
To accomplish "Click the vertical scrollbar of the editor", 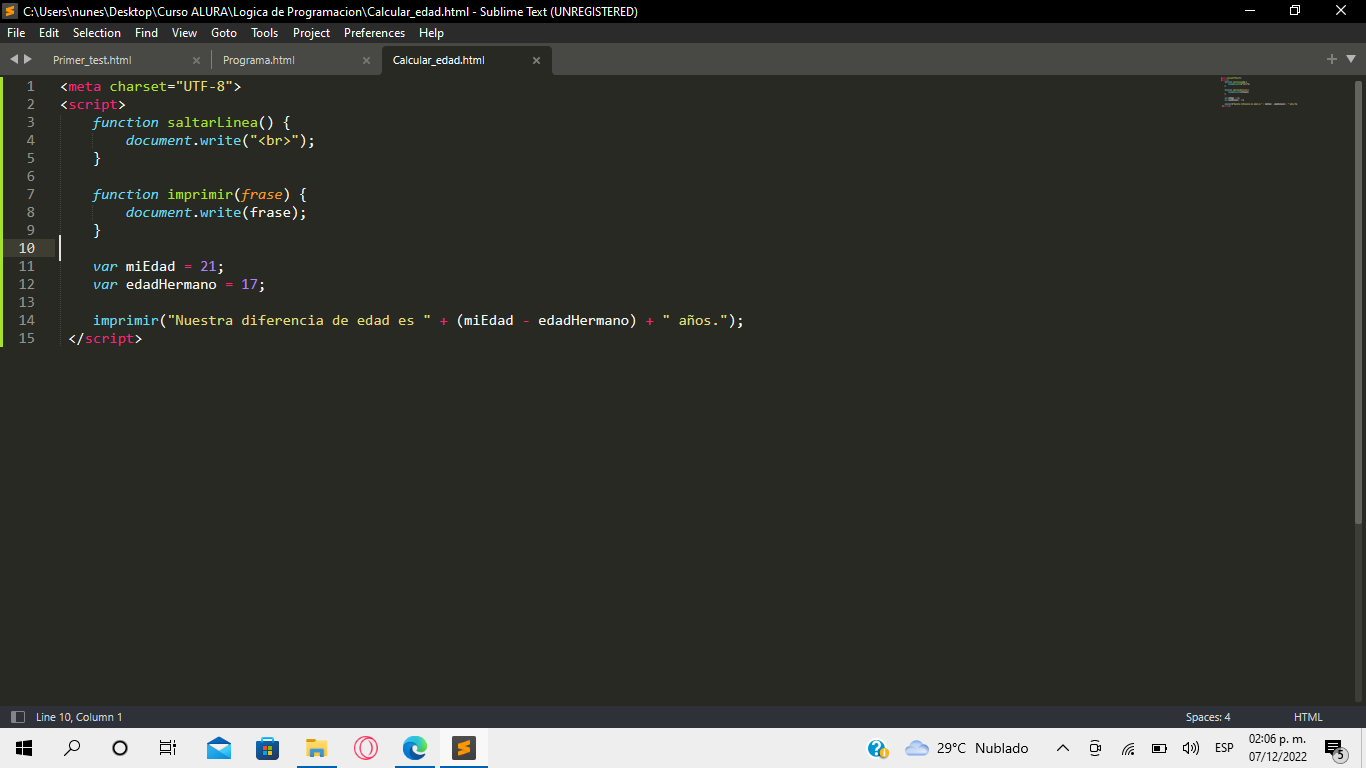I will 1358,300.
